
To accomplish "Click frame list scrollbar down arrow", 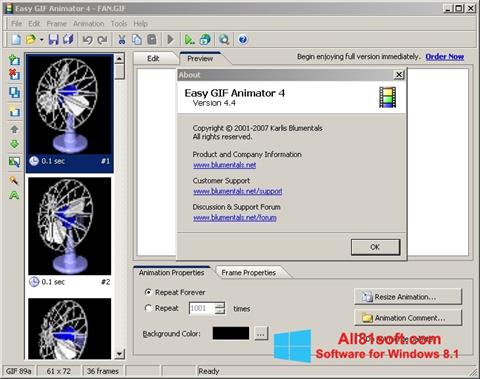I will coord(119,354).
